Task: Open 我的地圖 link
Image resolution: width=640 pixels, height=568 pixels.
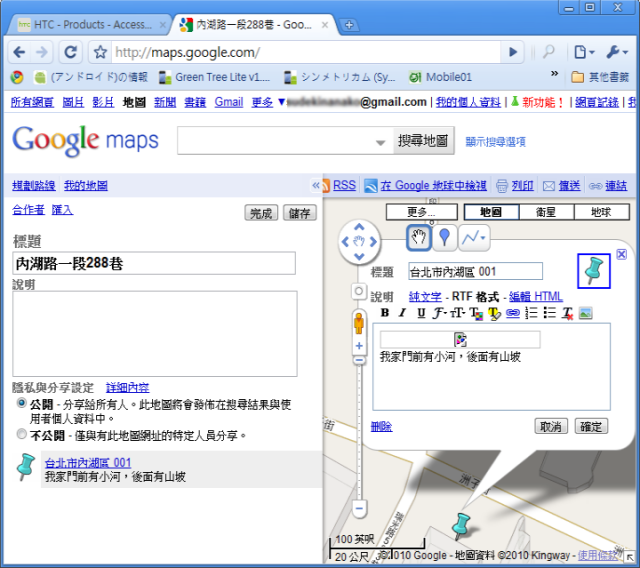Action: click(86, 186)
